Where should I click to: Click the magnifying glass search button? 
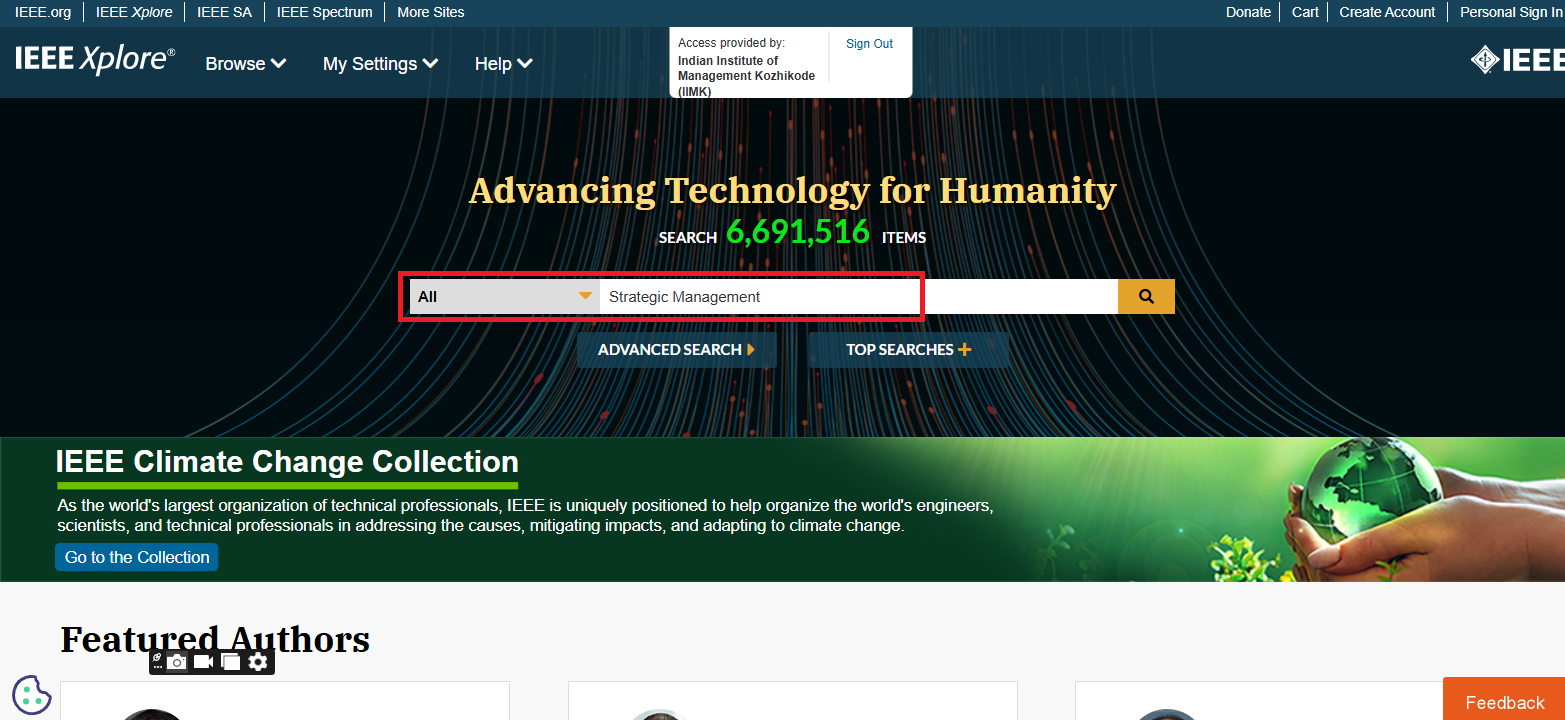[x=1146, y=297]
